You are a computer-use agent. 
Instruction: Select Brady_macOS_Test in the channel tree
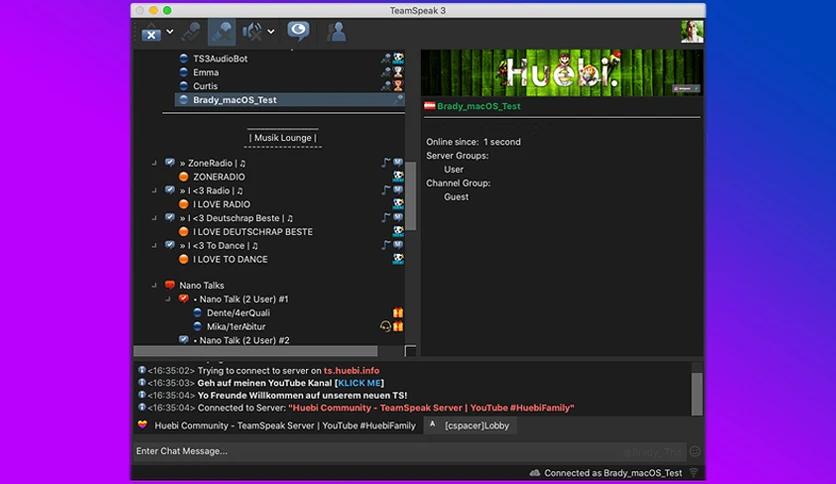[290, 100]
